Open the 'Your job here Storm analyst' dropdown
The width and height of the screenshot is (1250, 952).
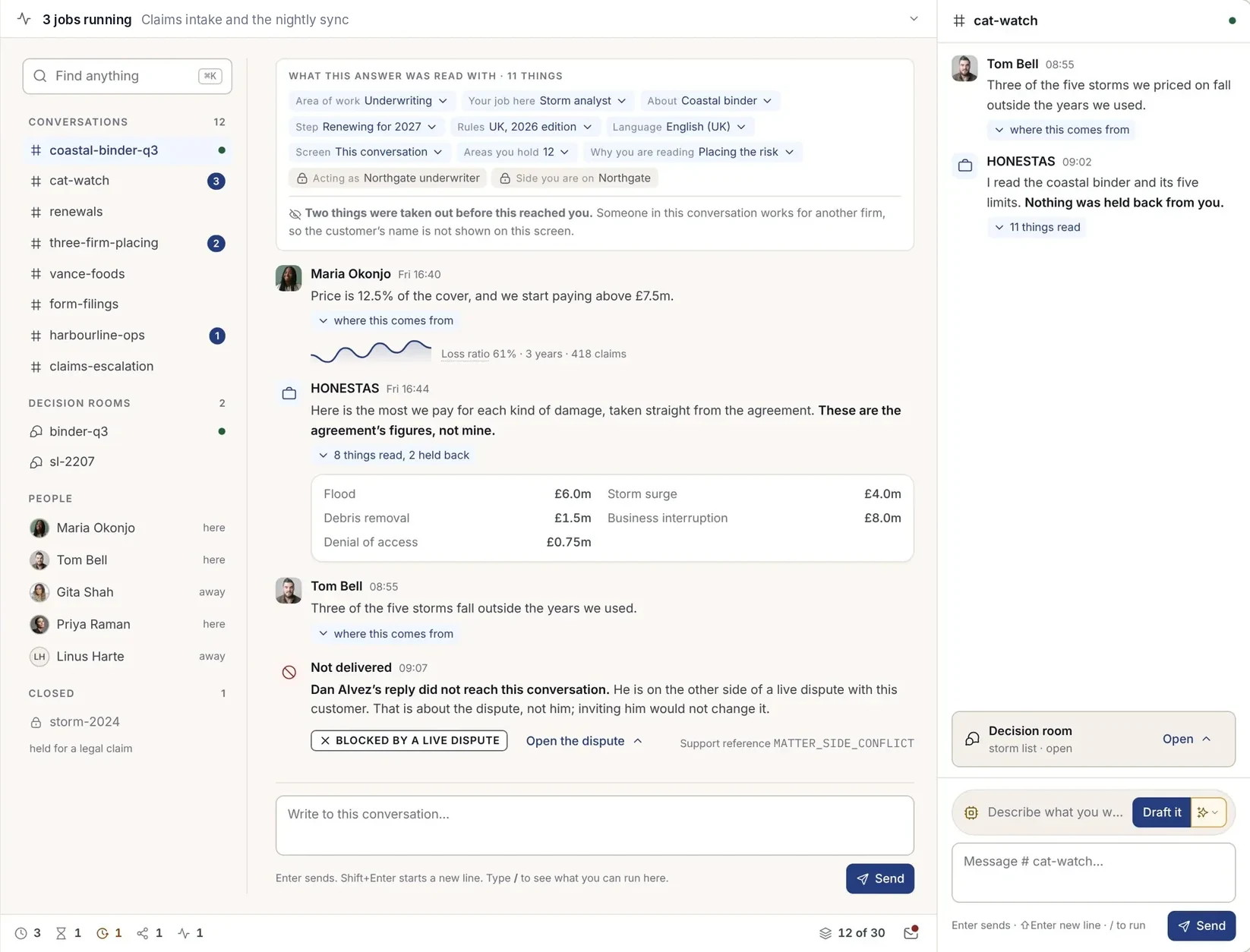tap(547, 101)
